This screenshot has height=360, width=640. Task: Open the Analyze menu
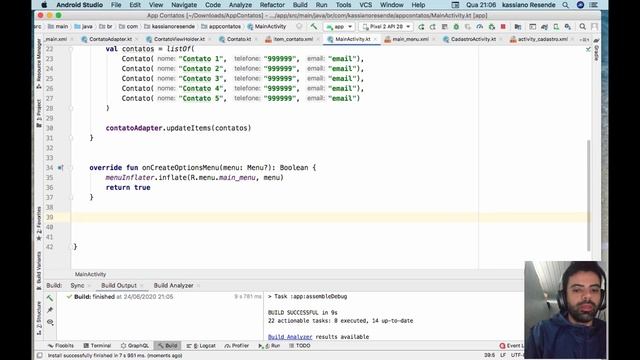coord(240,5)
